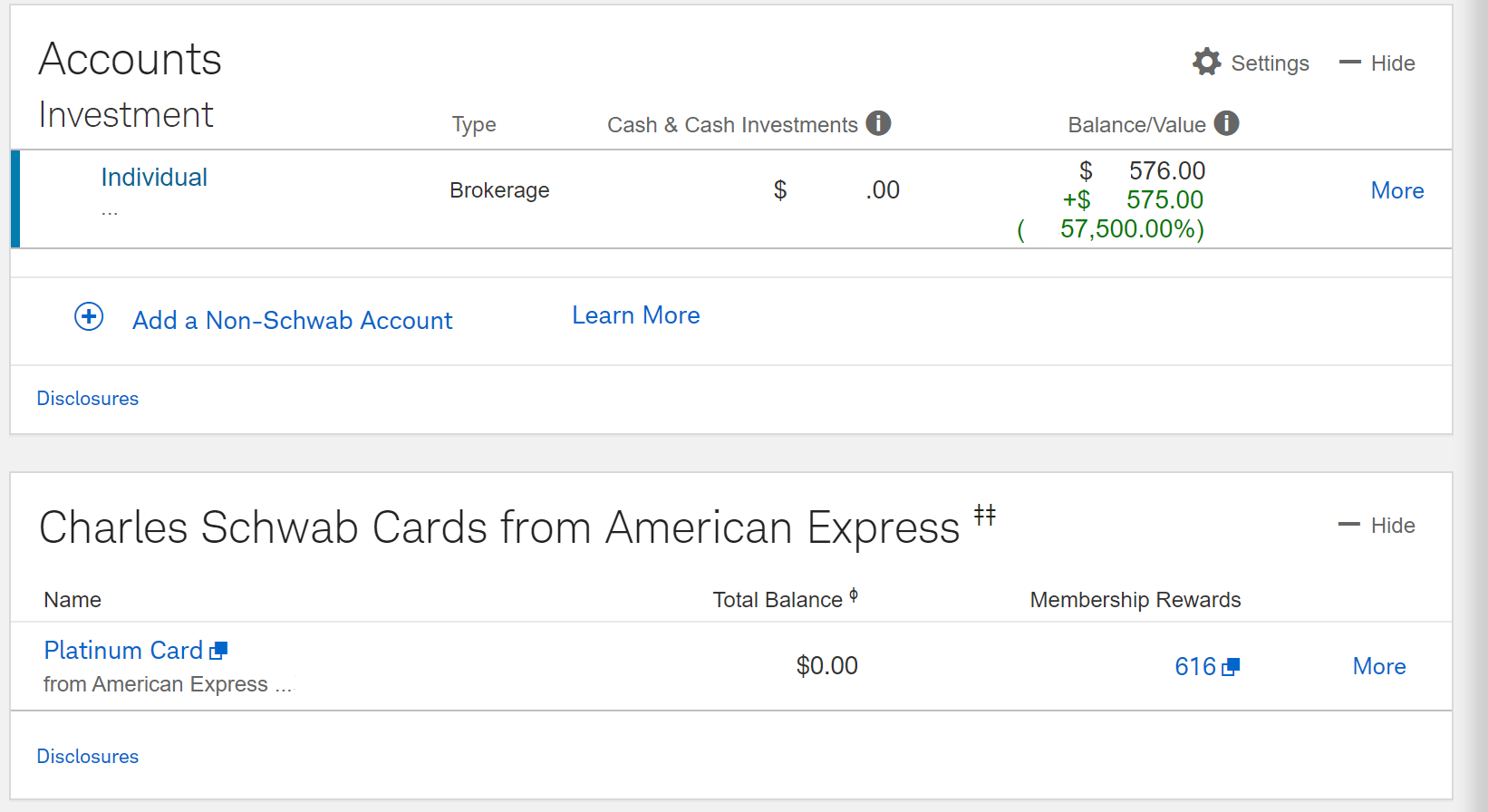Screen dimensions: 1488x812
Task: Open Settings via the gear icon
Action: coord(1206,63)
